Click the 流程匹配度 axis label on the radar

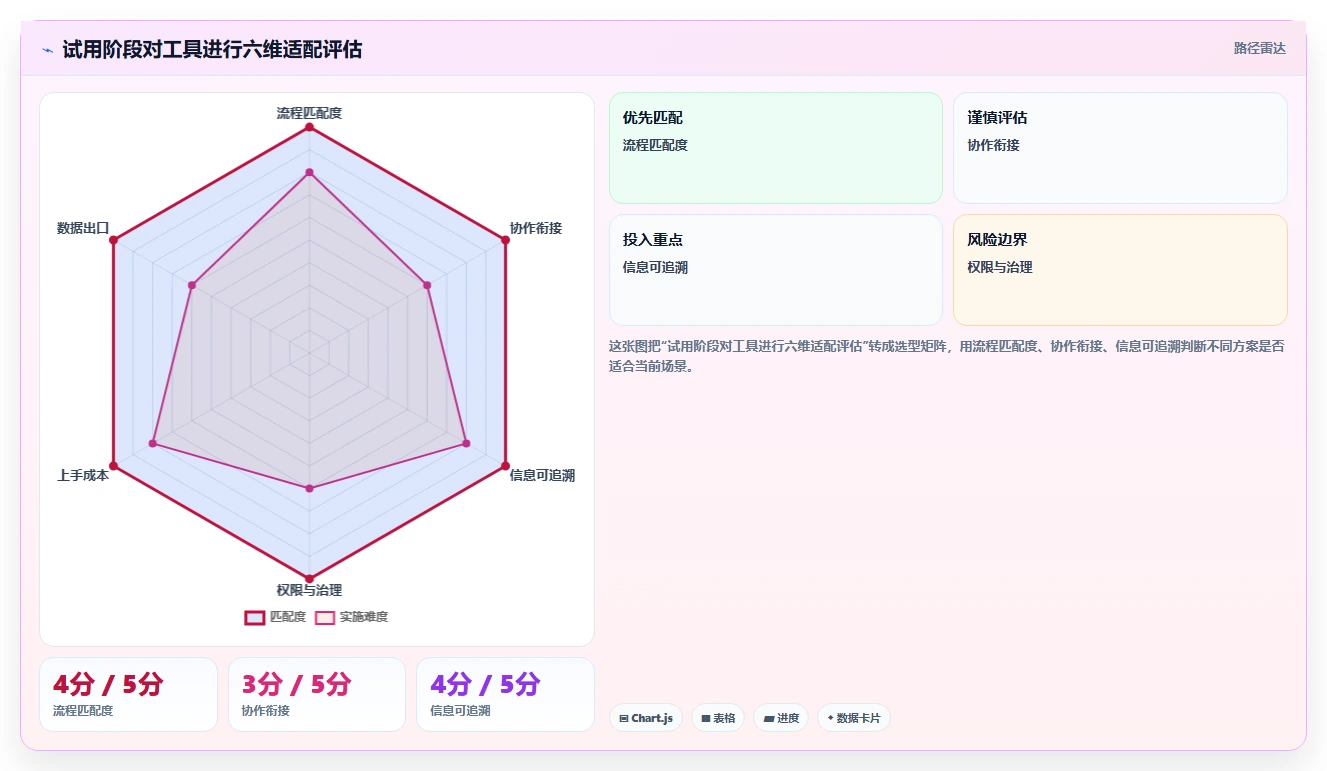(309, 113)
